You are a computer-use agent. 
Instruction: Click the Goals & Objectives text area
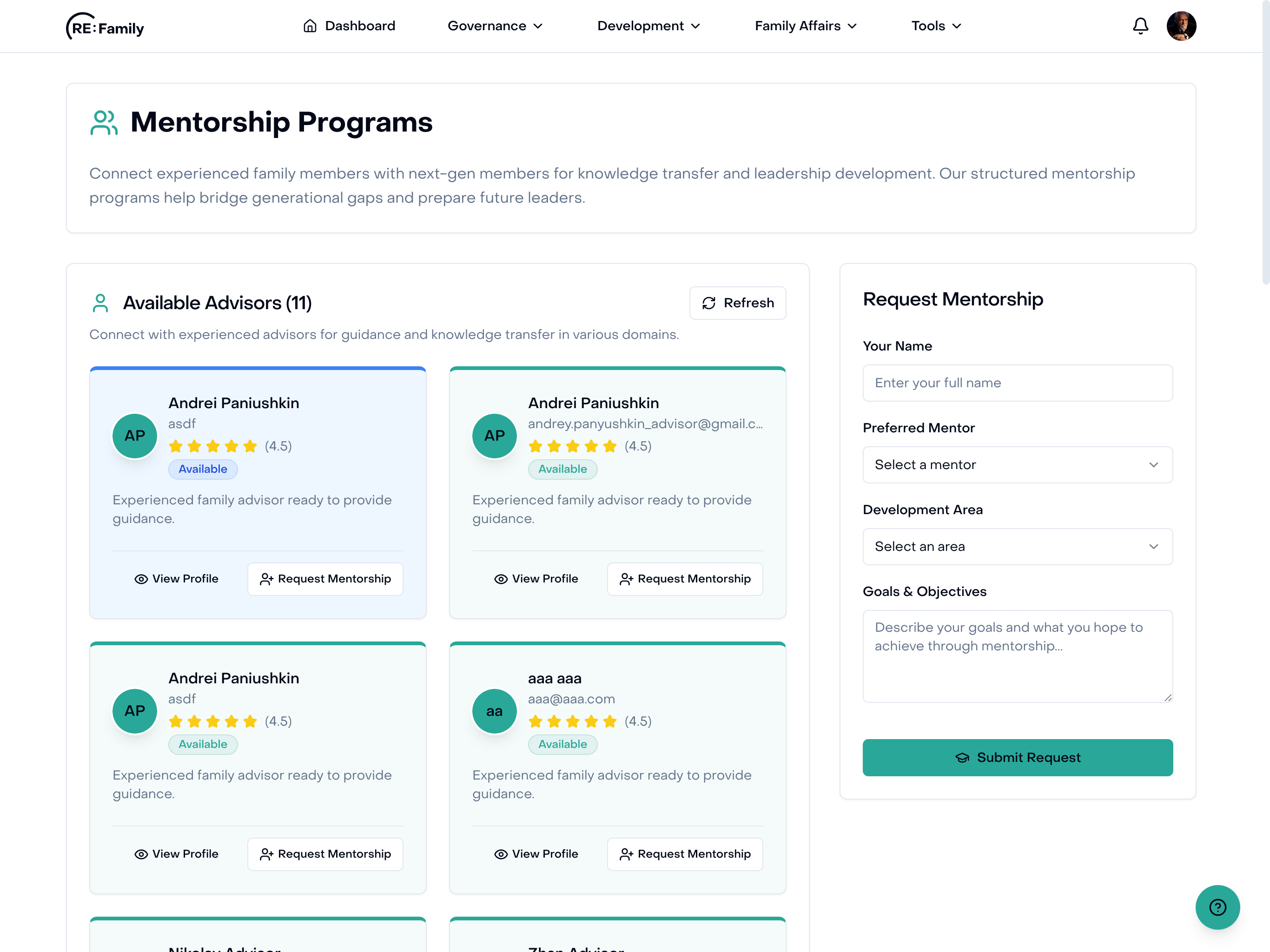[x=1018, y=656]
